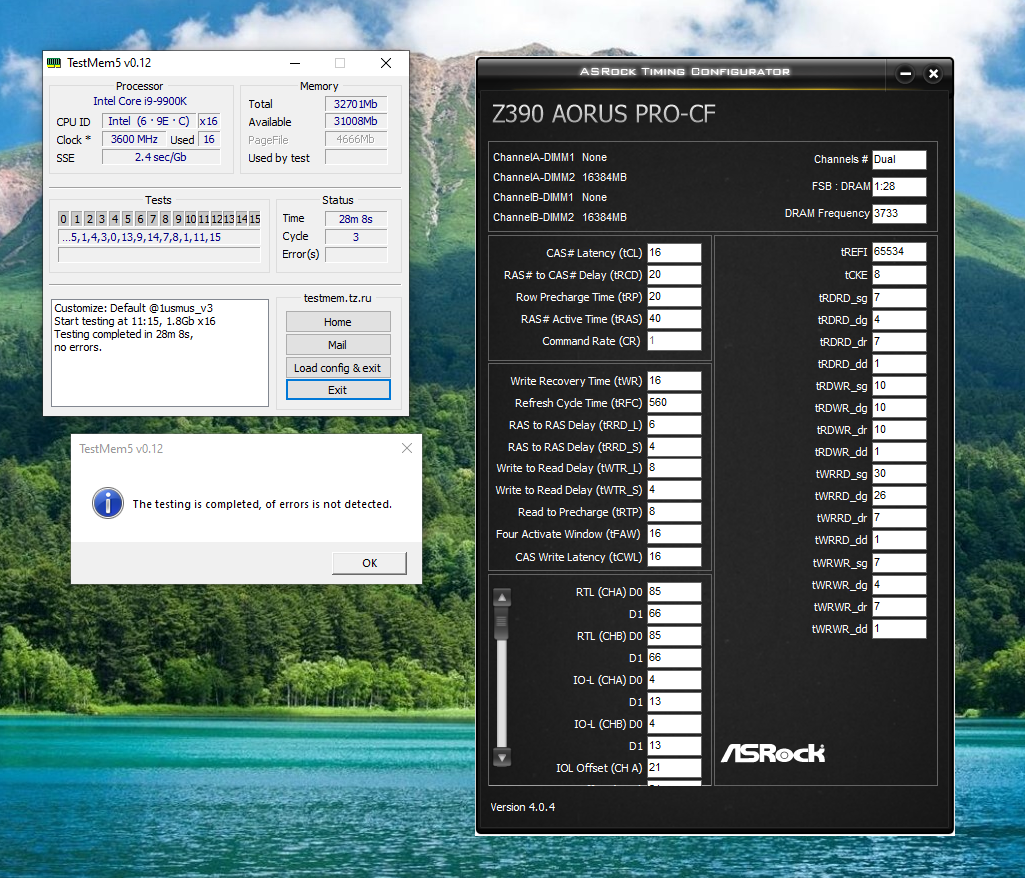The image size is (1025, 878).
Task: Click the Command Rate (CR) field
Action: (674, 341)
